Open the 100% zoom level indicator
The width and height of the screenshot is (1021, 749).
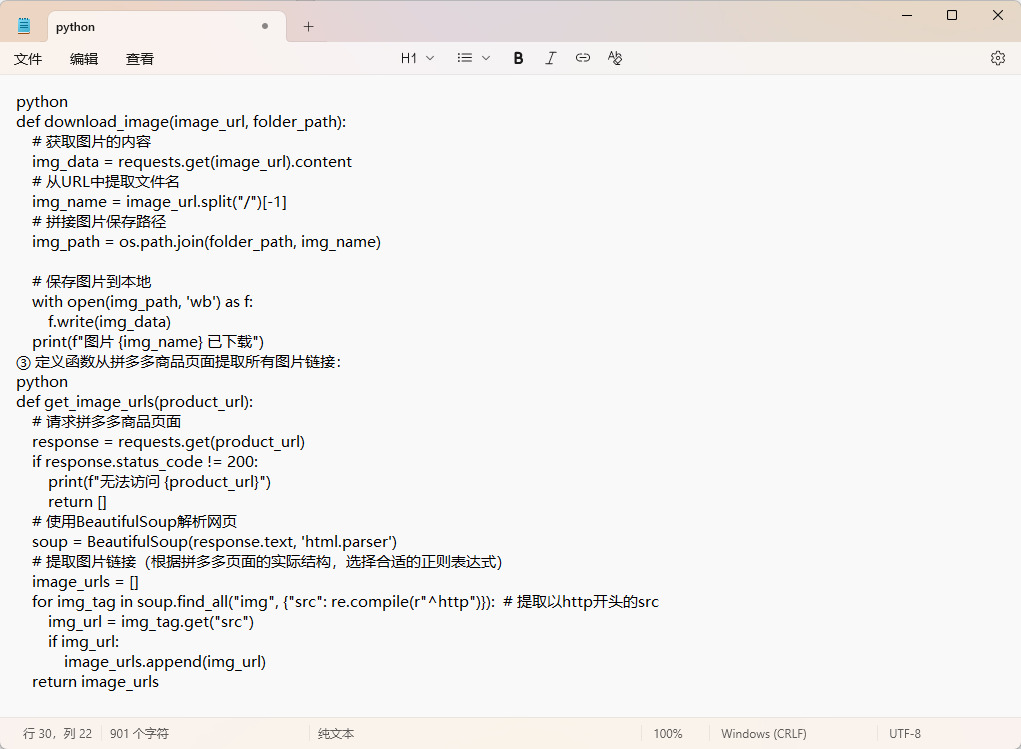tap(668, 734)
